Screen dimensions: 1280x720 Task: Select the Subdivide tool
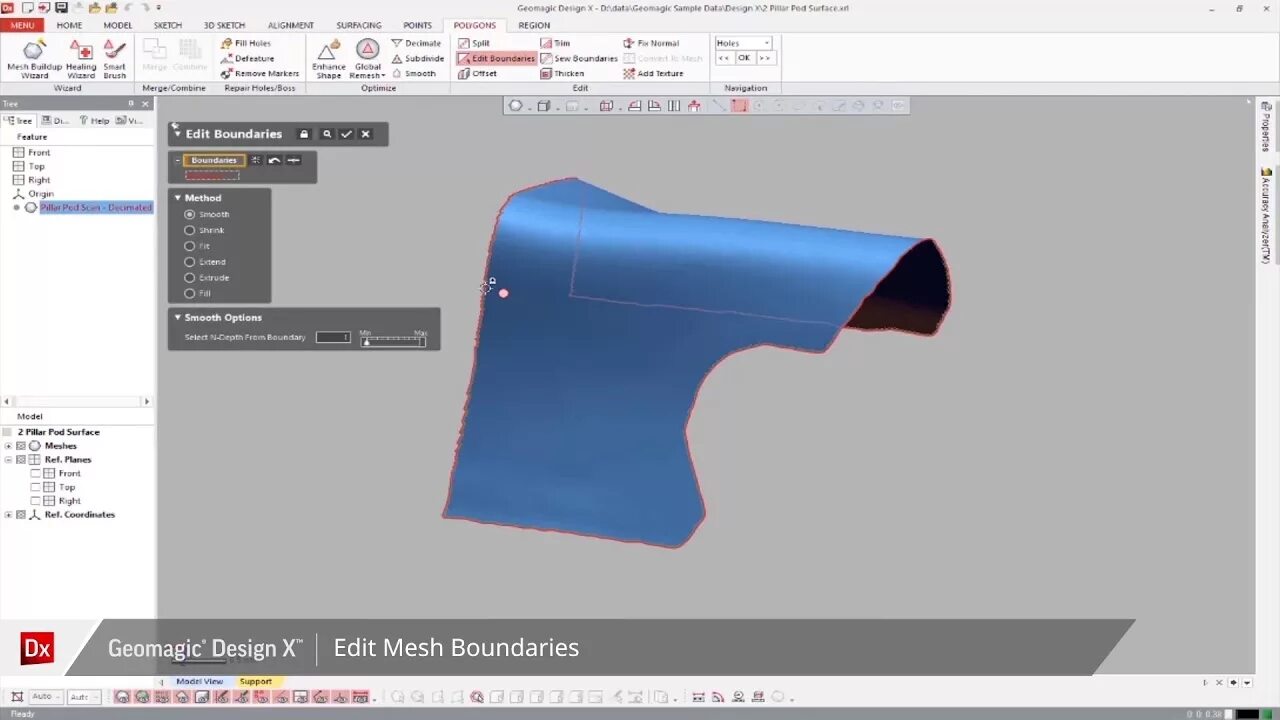click(418, 58)
